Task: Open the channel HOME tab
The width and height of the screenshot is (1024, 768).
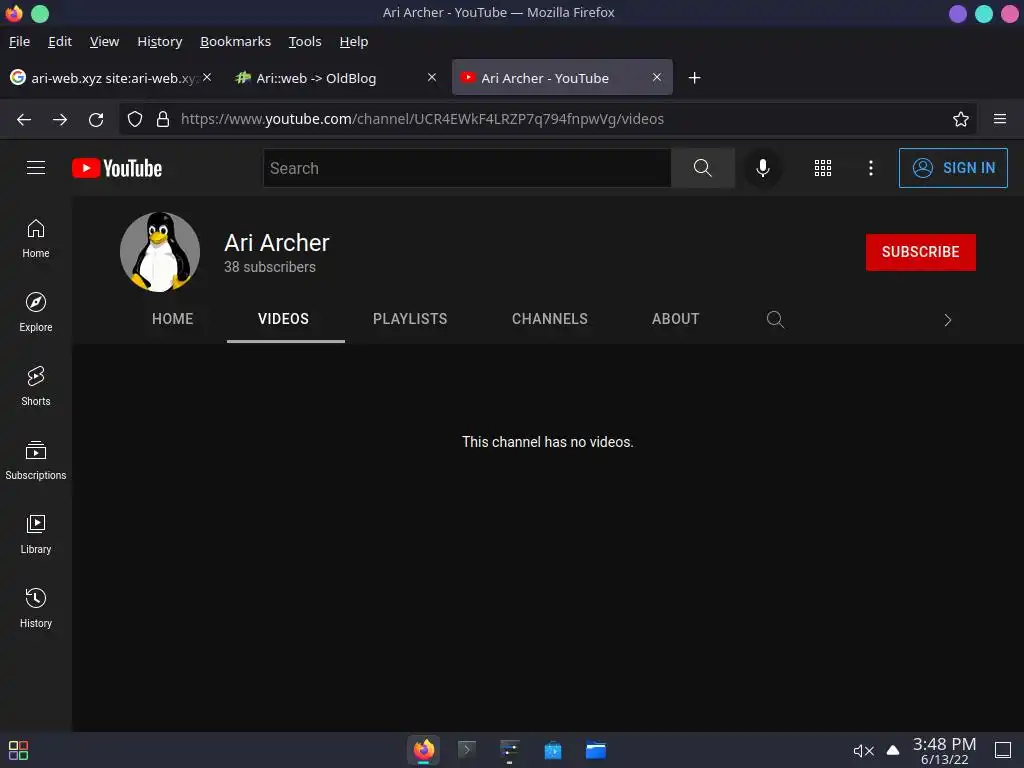Action: pyautogui.click(x=172, y=319)
